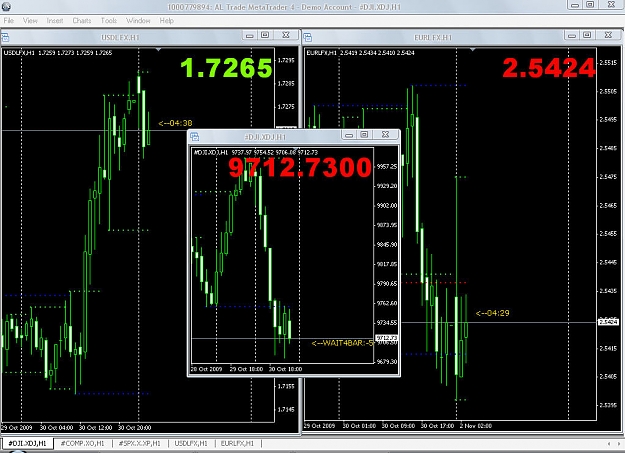
Task: Open the Tools menu
Action: point(108,20)
